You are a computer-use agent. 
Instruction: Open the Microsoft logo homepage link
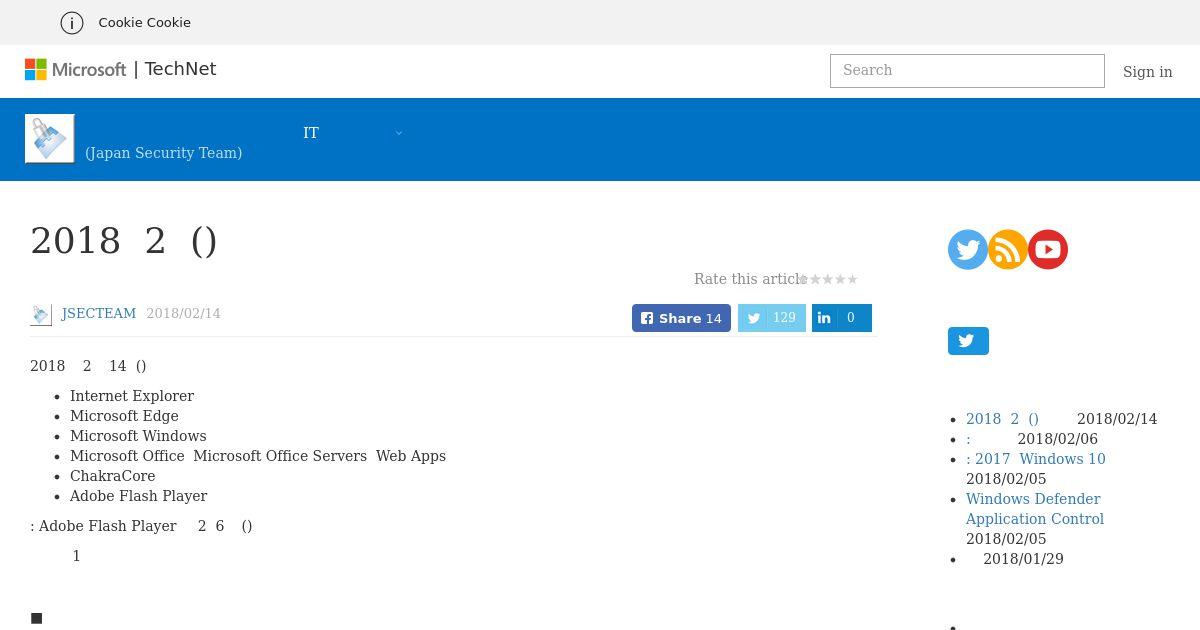point(76,69)
